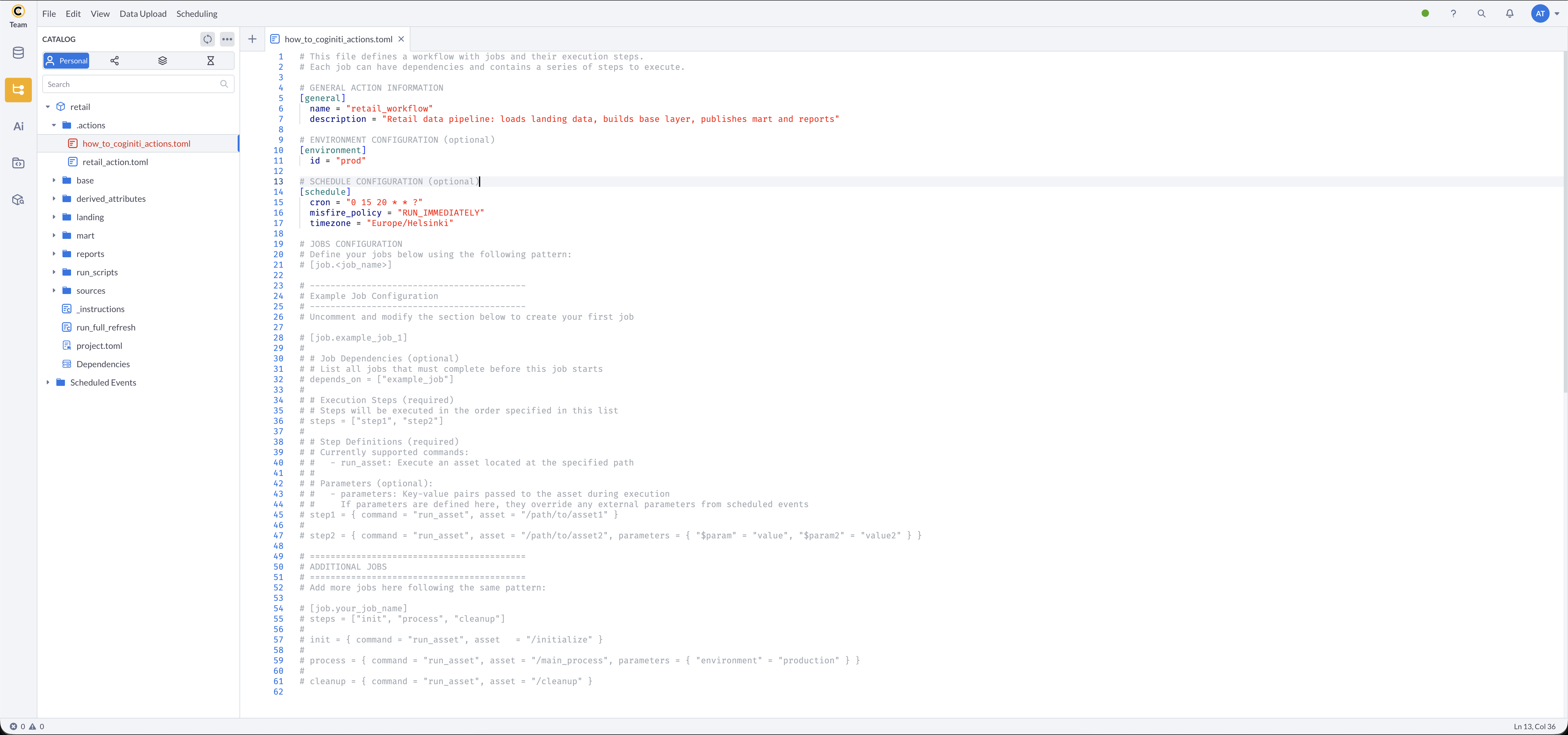Open global search from the top bar

pos(1482,13)
